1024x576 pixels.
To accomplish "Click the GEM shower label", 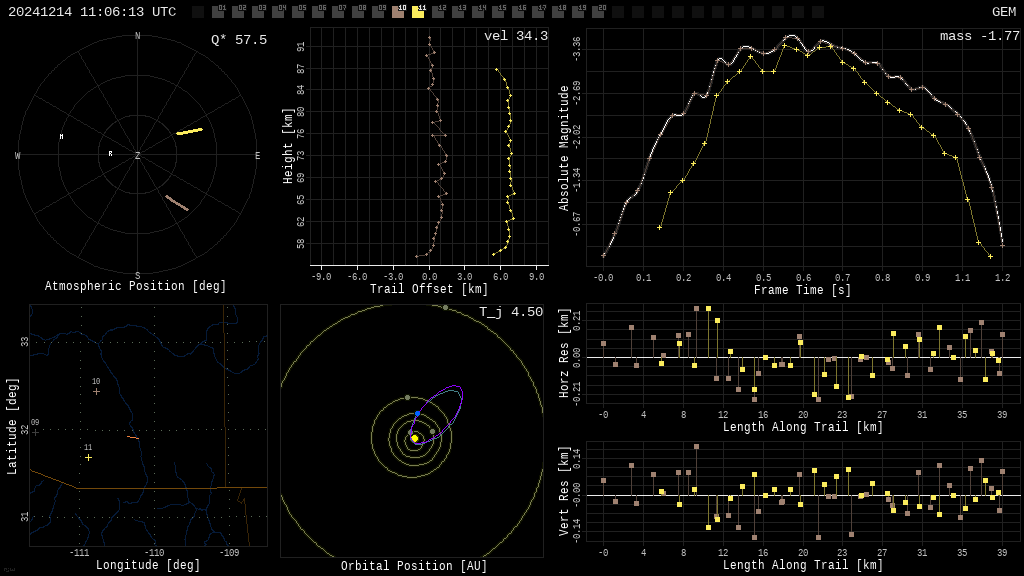I will pos(1003,12).
